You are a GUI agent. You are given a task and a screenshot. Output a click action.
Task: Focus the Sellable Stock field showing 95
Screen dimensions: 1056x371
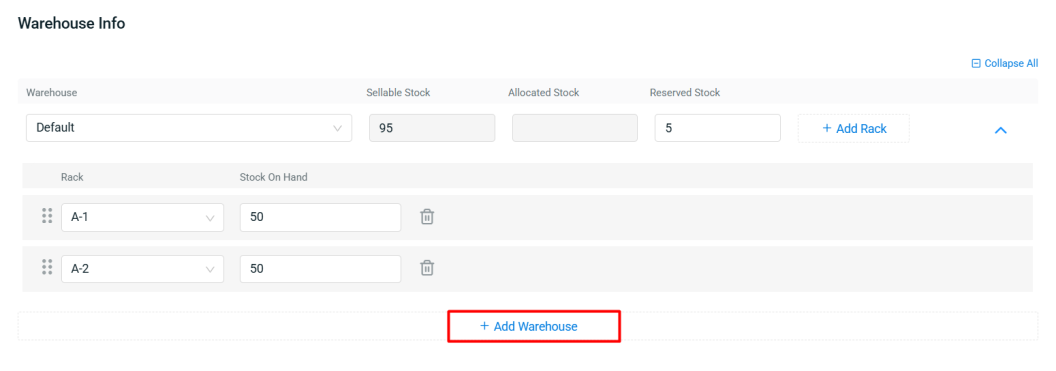[432, 128]
